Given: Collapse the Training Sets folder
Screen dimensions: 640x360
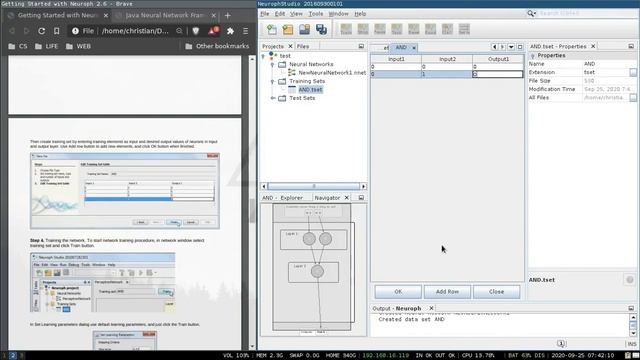Looking at the screenshot, I should point(272,81).
